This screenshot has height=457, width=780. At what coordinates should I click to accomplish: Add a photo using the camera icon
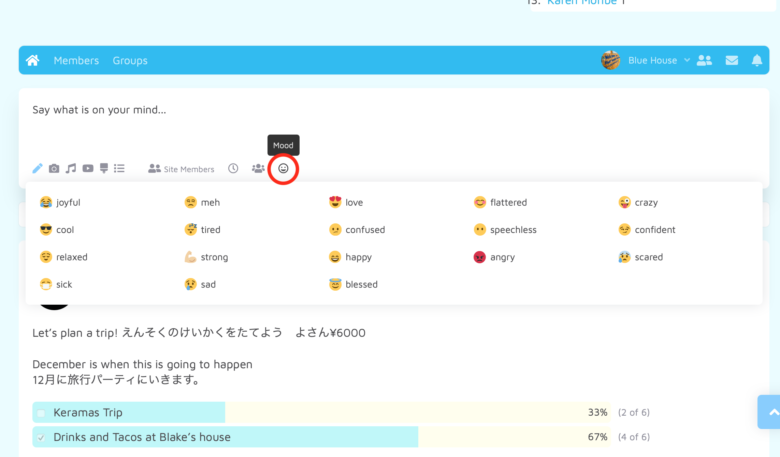tap(54, 169)
